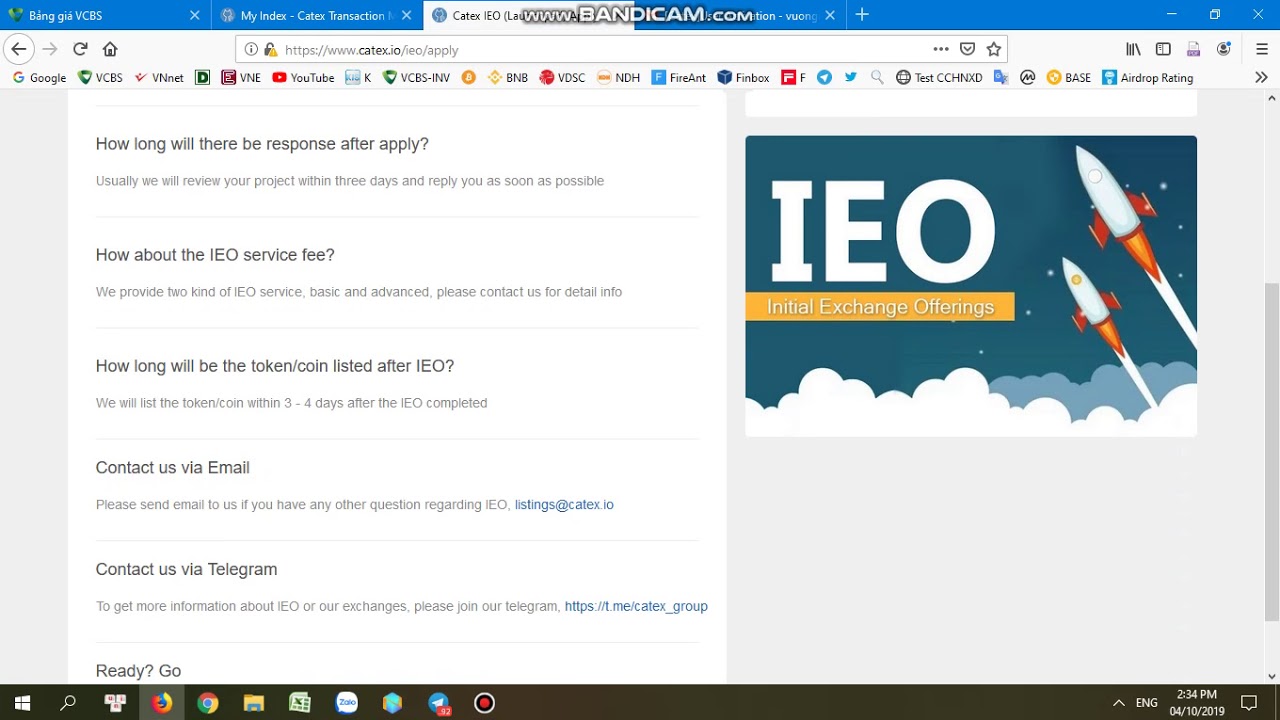Screen dimensions: 1280x720
Task: Open the Airdrop Rating bookmark
Action: tap(1147, 77)
